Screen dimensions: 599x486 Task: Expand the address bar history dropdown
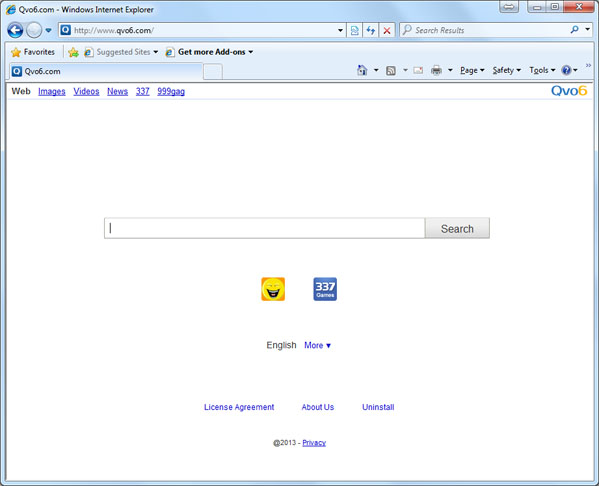(340, 31)
